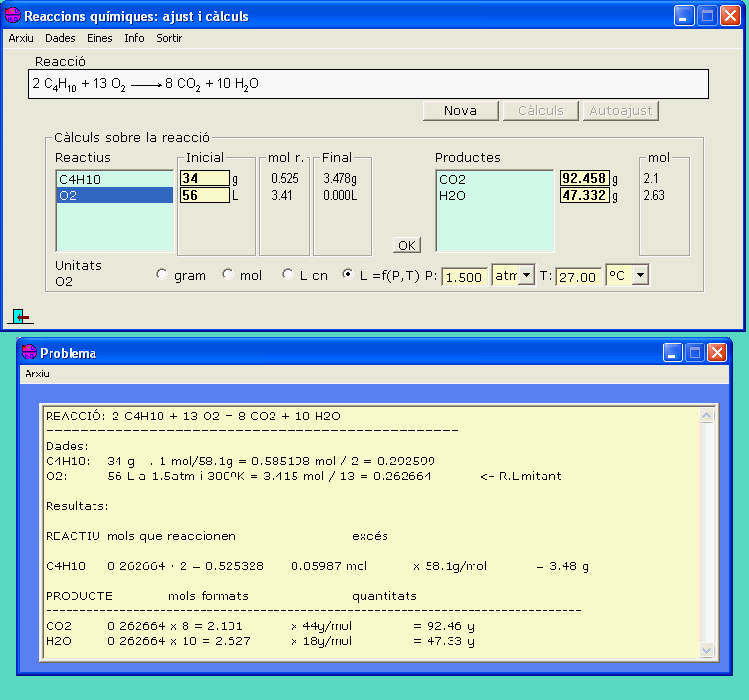Screen dimensions: 749x700
Task: Select the gram units radio button
Action: pos(161,274)
